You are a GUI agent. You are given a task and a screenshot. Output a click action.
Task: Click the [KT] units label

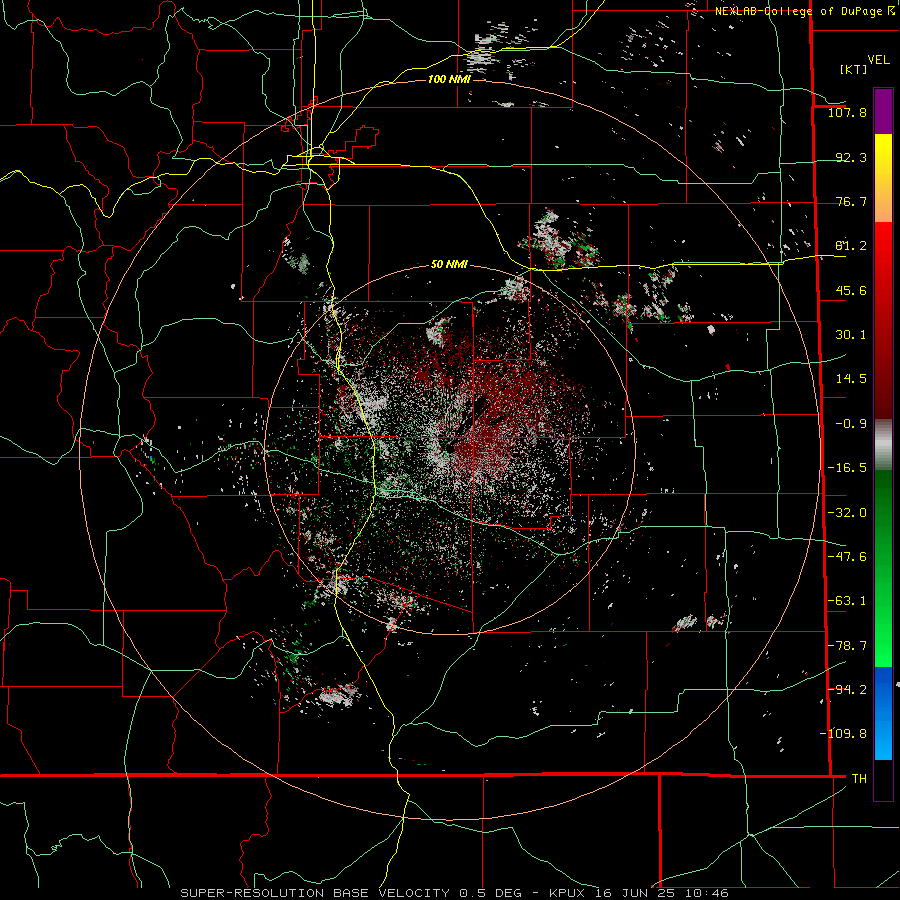click(x=853, y=69)
